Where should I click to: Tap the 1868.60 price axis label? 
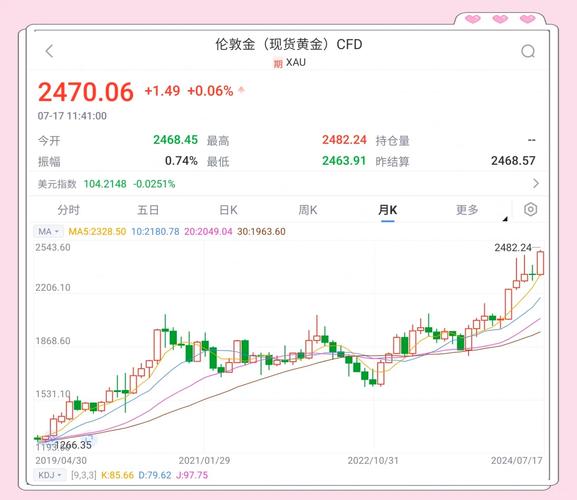click(x=53, y=341)
